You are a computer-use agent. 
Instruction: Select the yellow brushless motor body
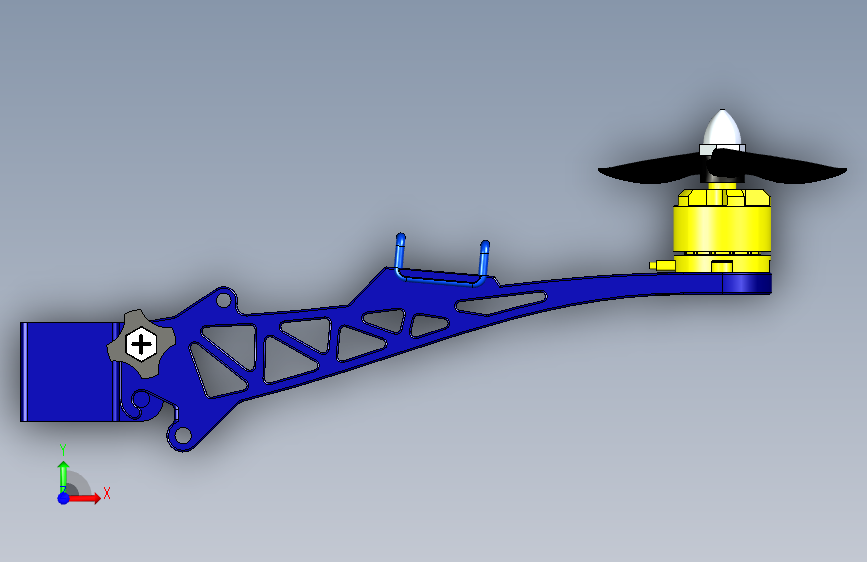pos(722,230)
